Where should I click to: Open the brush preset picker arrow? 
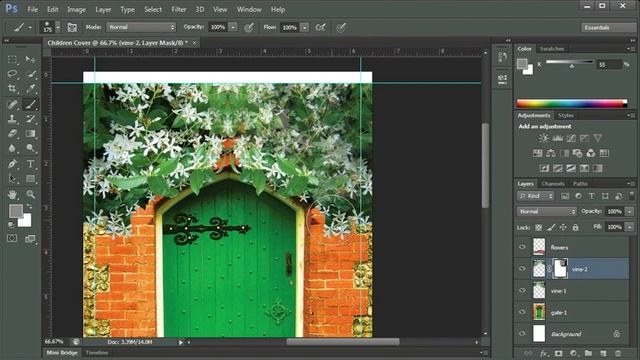pos(58,27)
